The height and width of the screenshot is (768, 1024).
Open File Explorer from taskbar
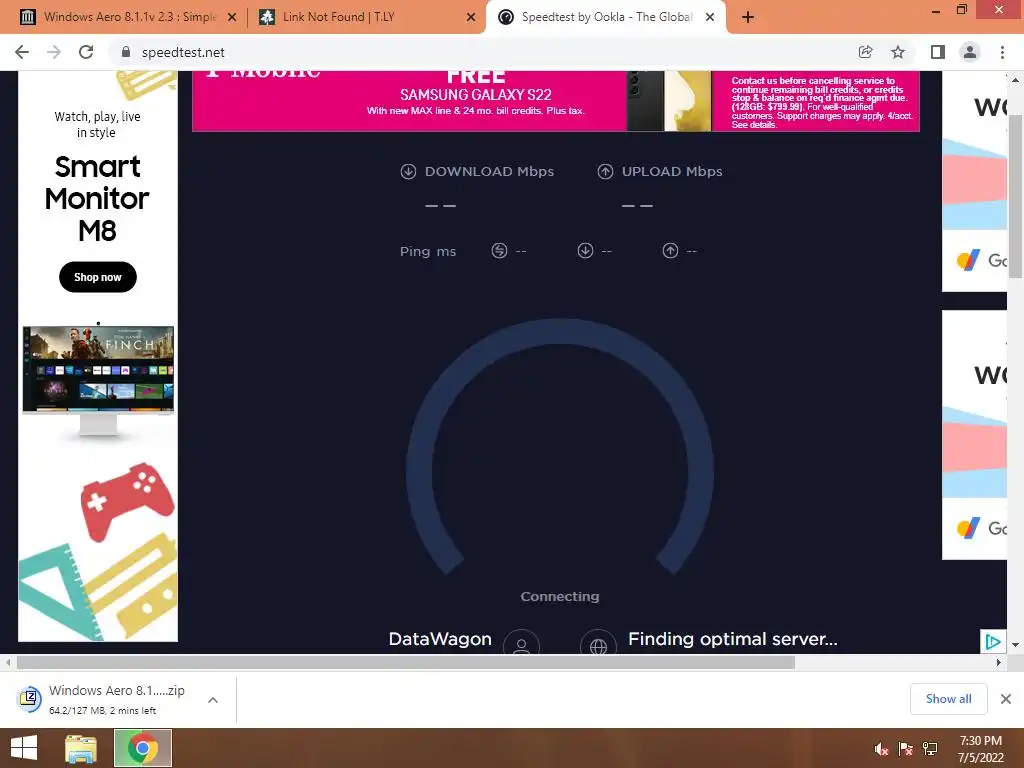[81, 748]
